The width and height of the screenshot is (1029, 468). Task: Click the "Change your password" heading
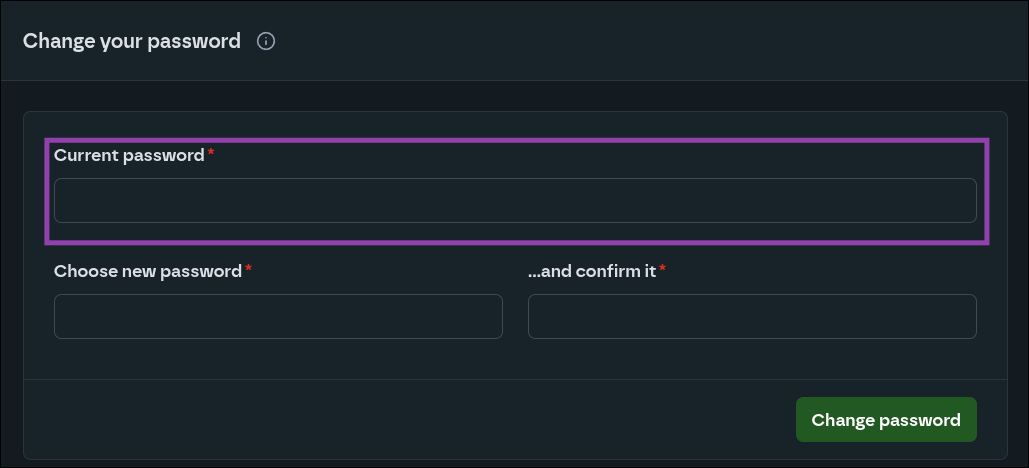(132, 41)
